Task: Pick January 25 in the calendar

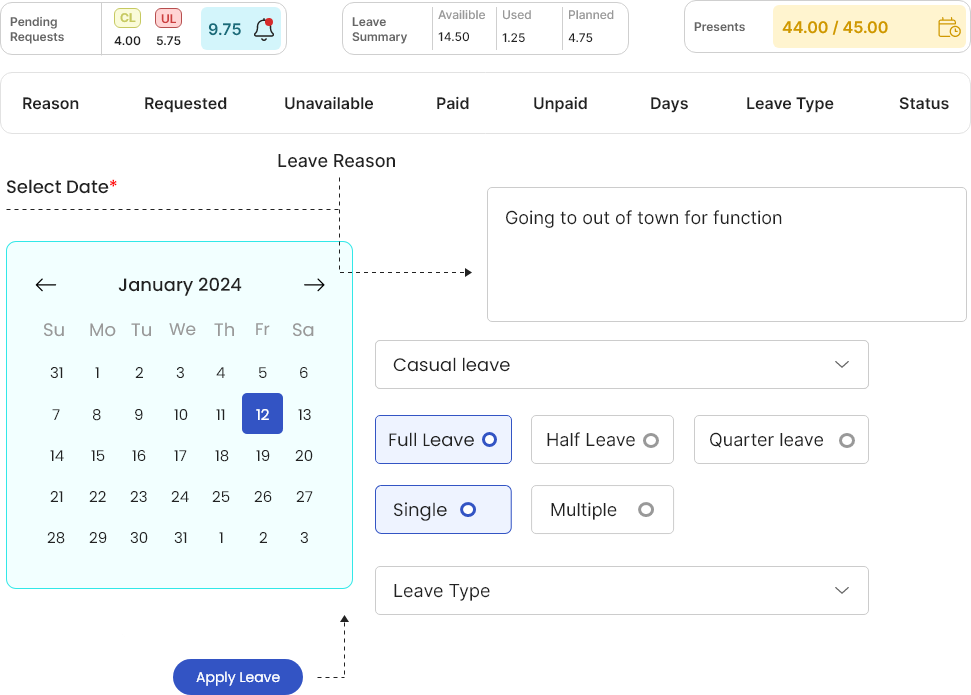Action: [221, 497]
